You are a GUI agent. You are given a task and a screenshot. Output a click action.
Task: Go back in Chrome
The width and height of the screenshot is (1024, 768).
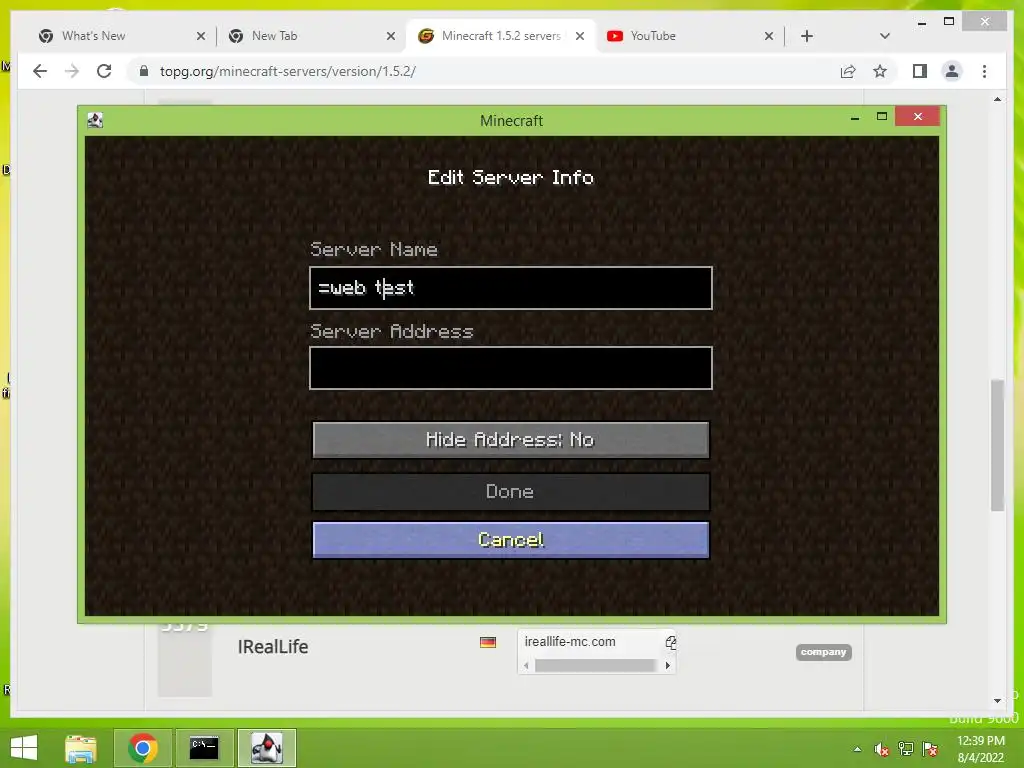[x=40, y=71]
